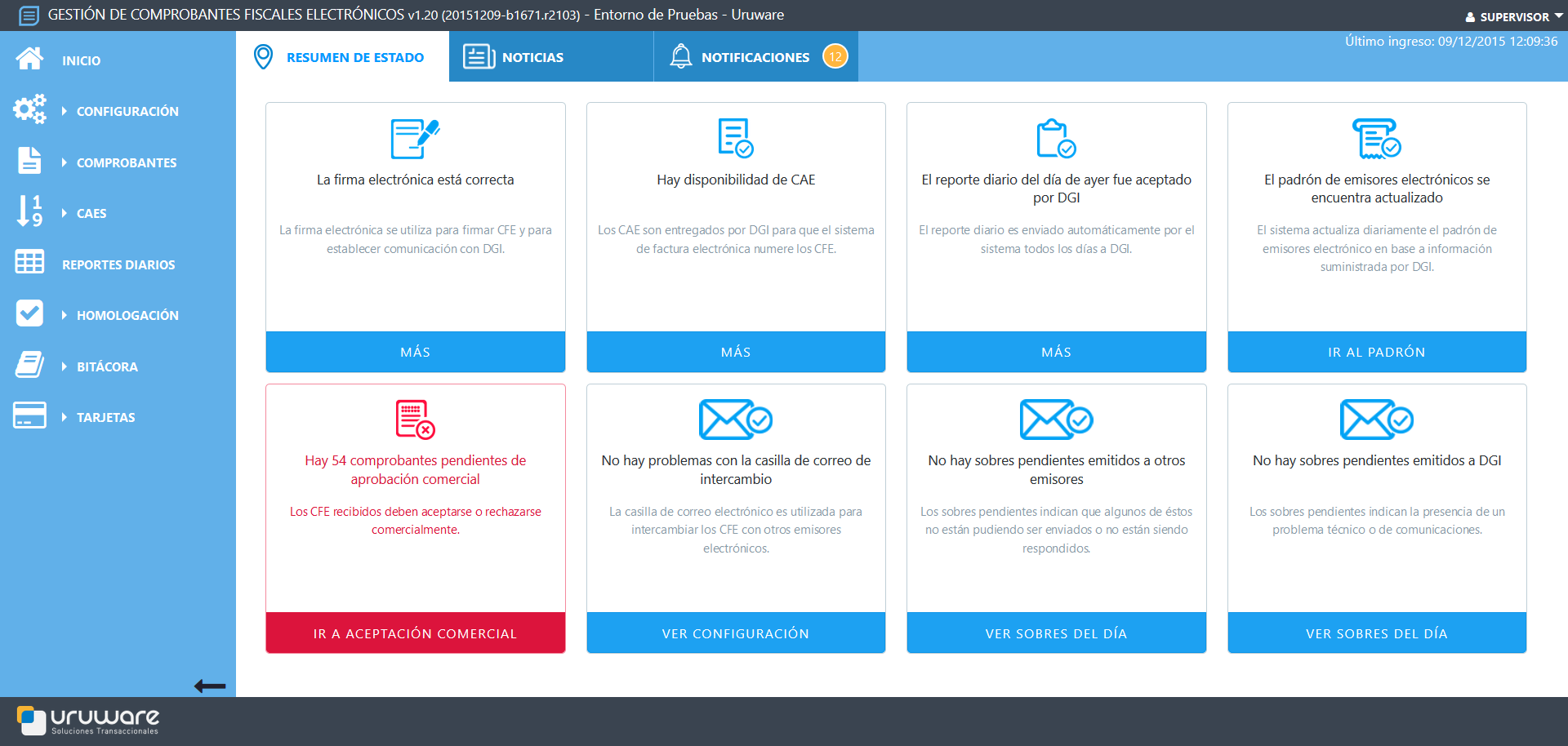Collapse sidebar with the left arrow

210,686
